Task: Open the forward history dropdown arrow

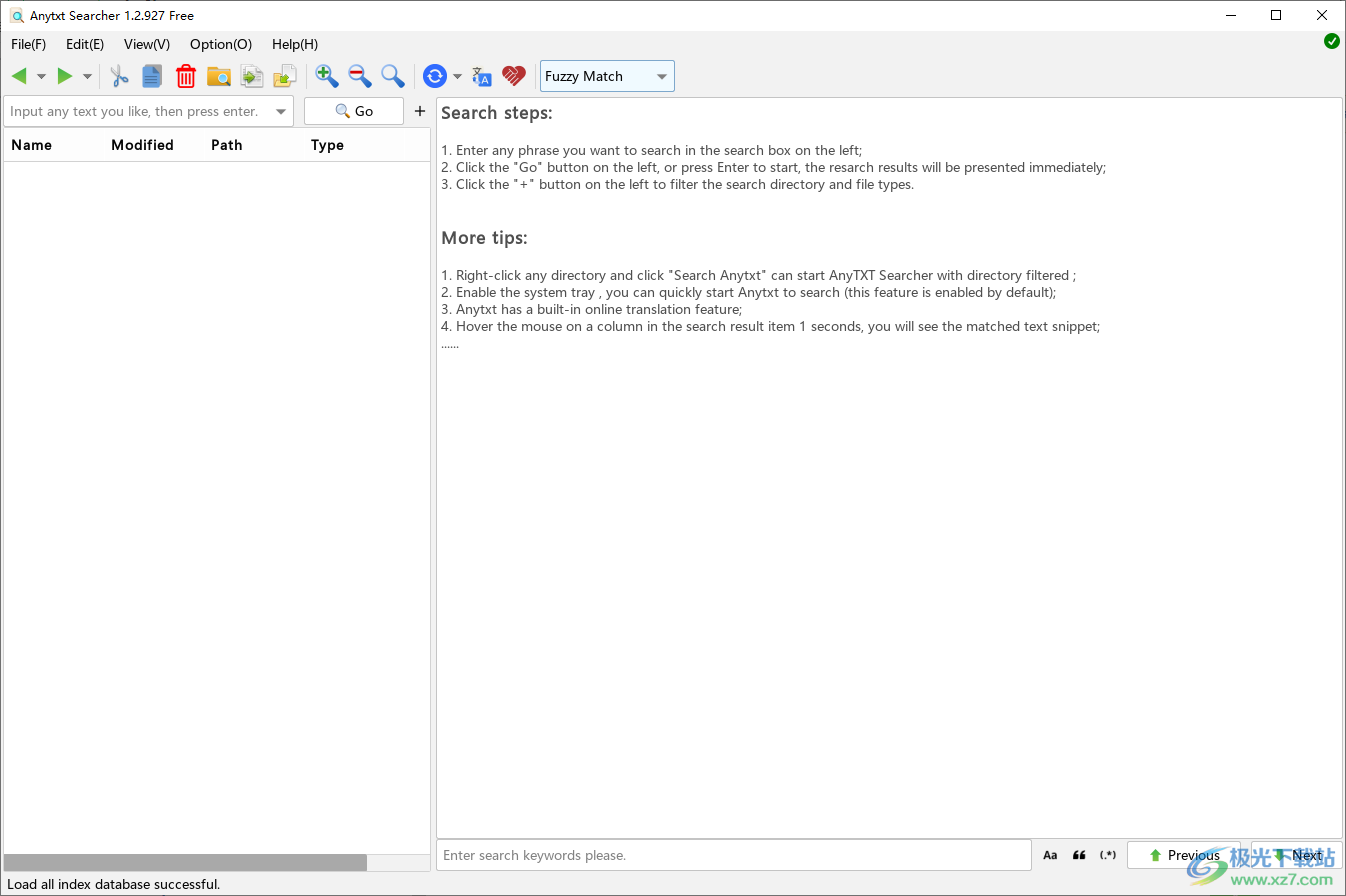Action: pos(87,77)
